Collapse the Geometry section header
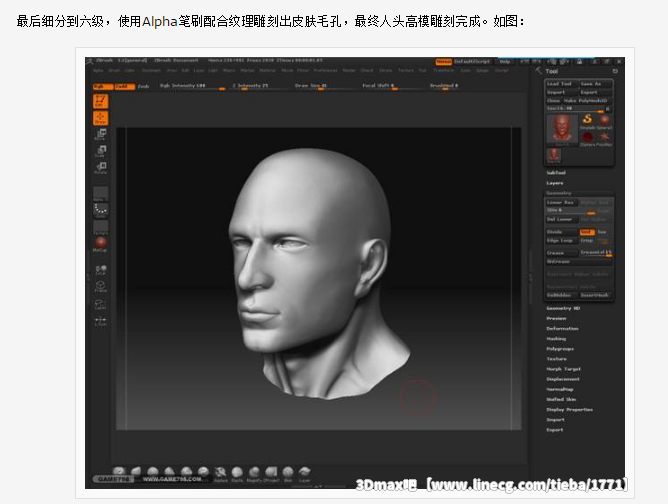 tap(559, 193)
